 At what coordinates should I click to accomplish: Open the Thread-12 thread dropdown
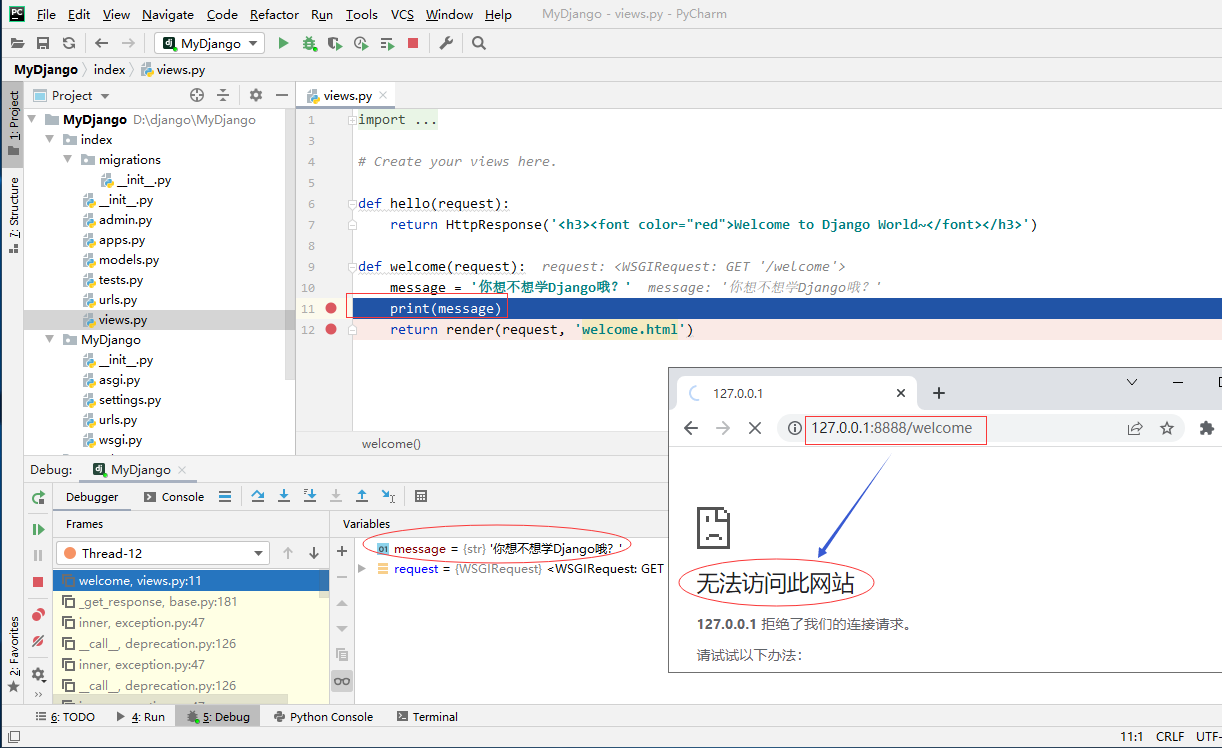pyautogui.click(x=164, y=553)
